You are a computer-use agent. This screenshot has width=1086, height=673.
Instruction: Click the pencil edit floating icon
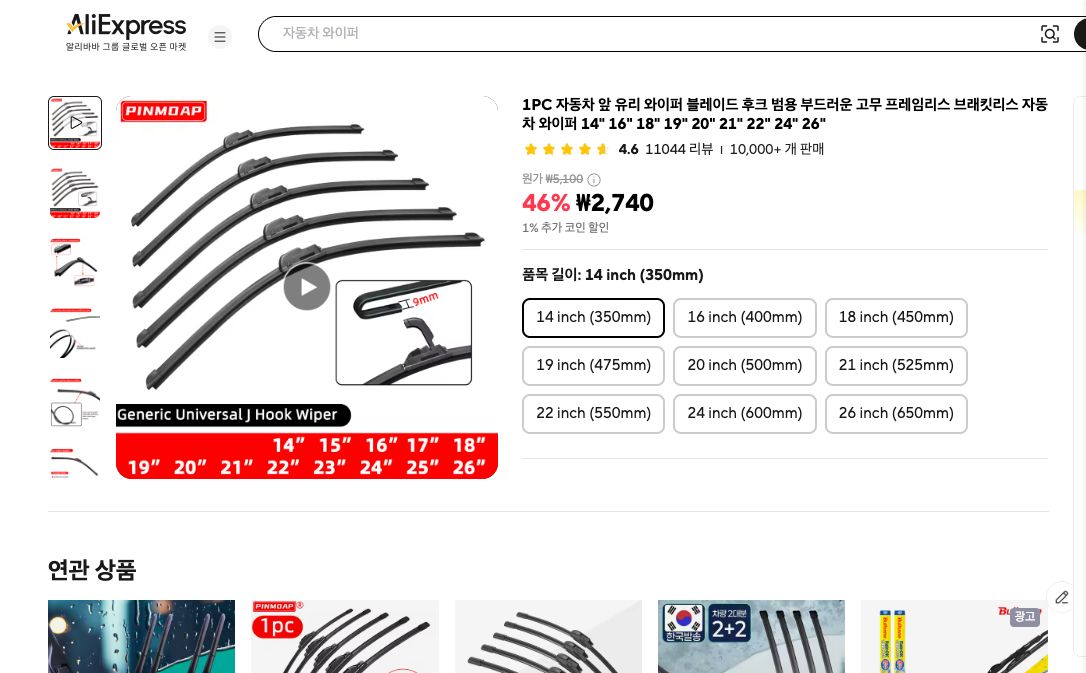(1062, 597)
